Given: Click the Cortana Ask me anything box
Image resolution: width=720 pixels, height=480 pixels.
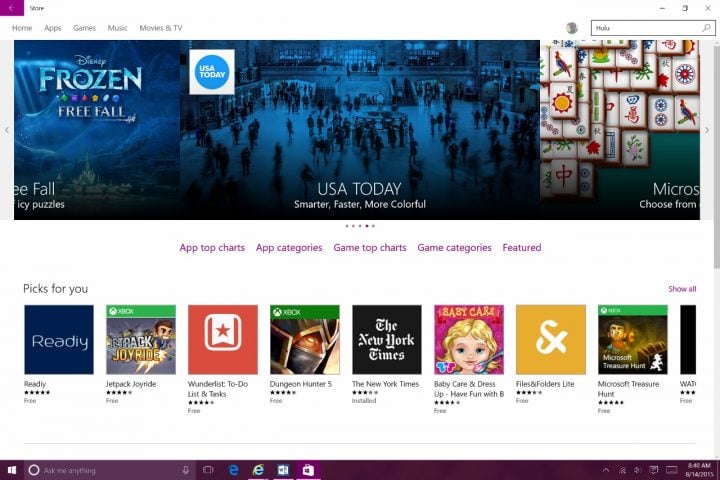Looking at the screenshot, I should [110, 470].
